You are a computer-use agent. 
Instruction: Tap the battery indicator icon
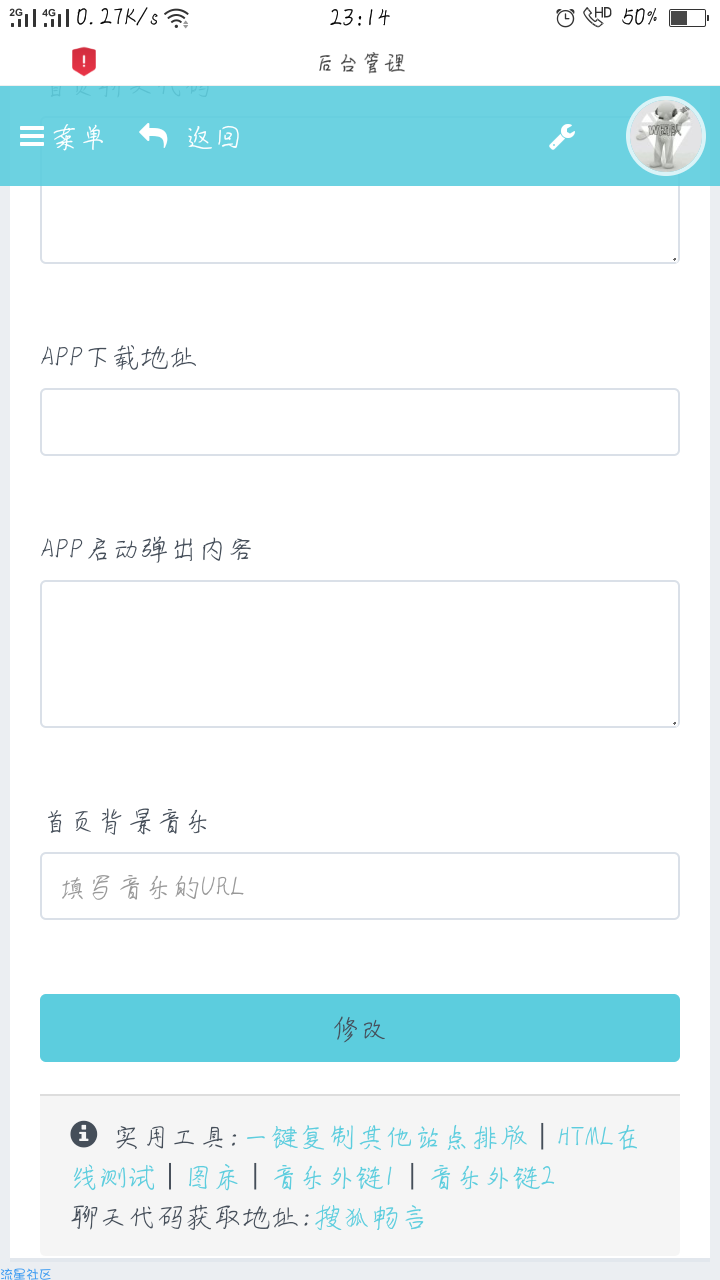689,18
